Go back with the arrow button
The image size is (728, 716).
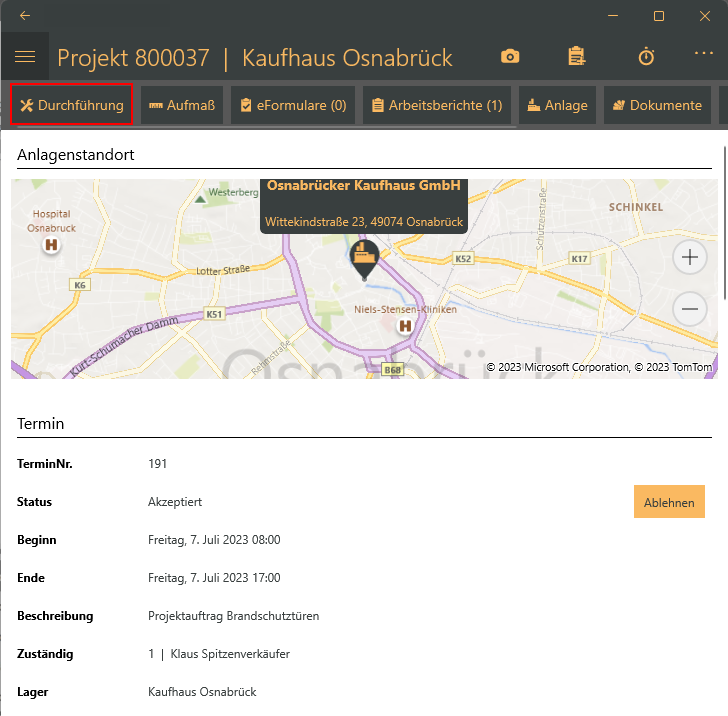pyautogui.click(x=25, y=16)
